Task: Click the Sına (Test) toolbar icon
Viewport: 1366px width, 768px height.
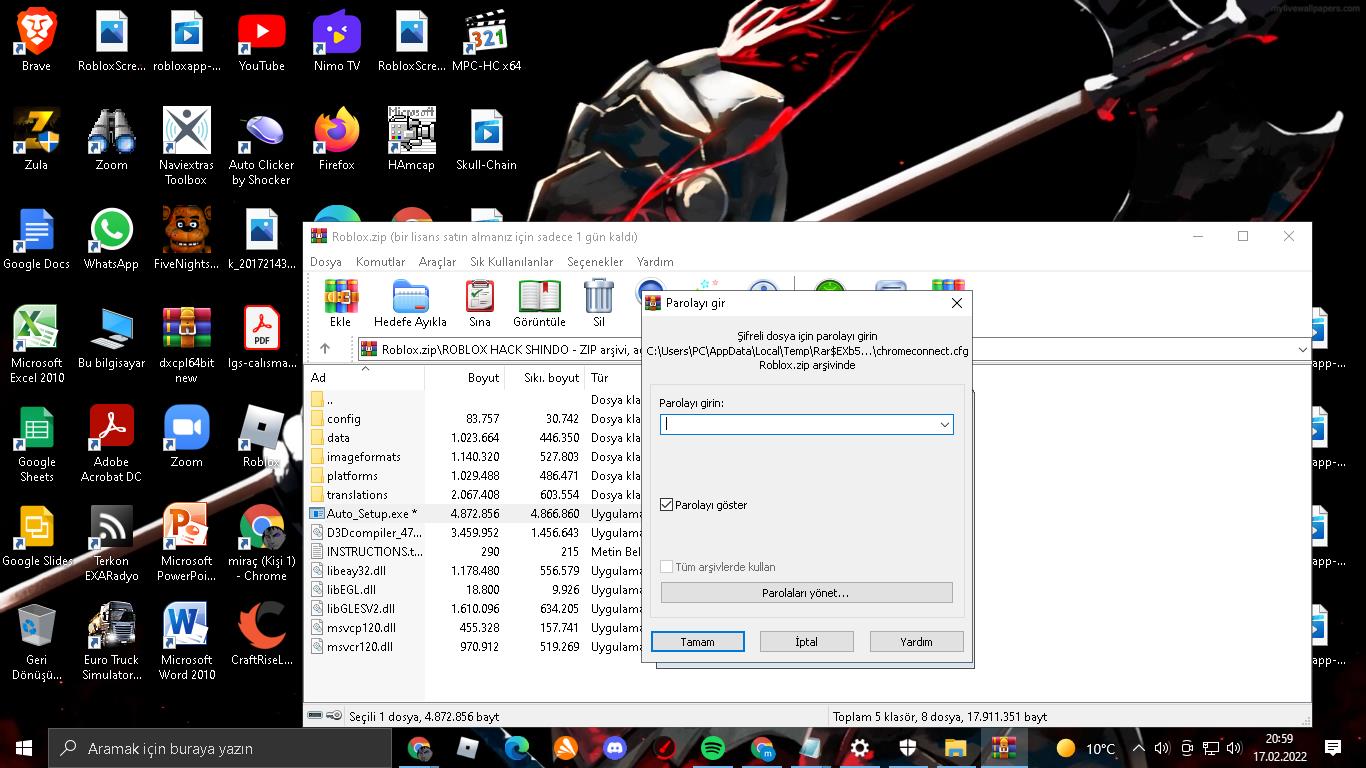Action: [x=480, y=302]
